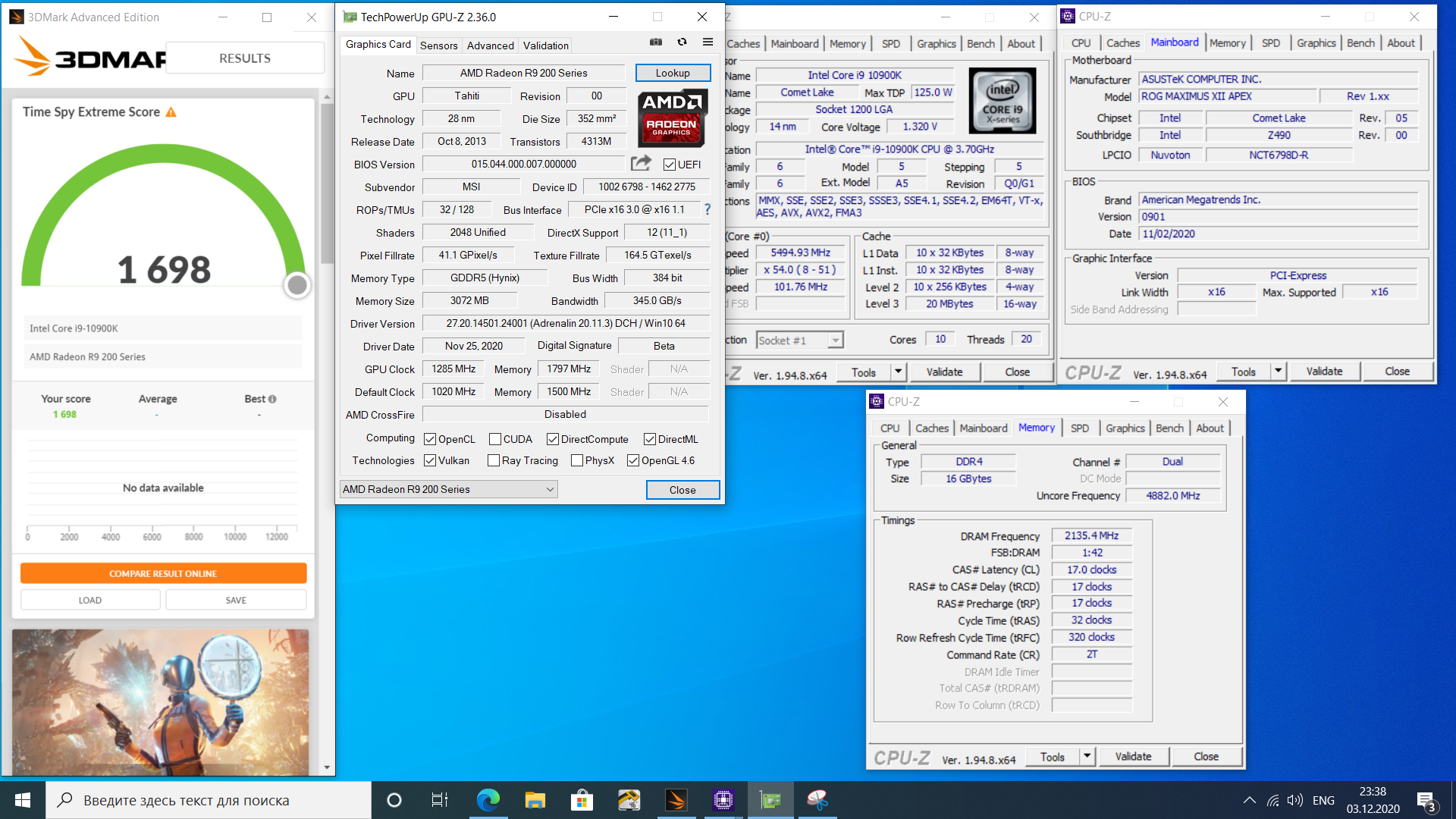Toggle the PhysX checkbox

point(577,460)
